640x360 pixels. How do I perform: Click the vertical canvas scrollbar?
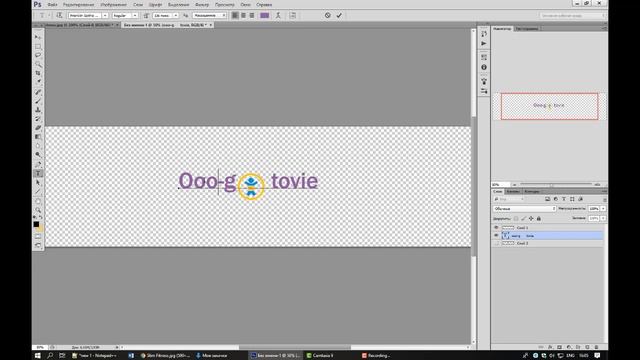[473, 186]
